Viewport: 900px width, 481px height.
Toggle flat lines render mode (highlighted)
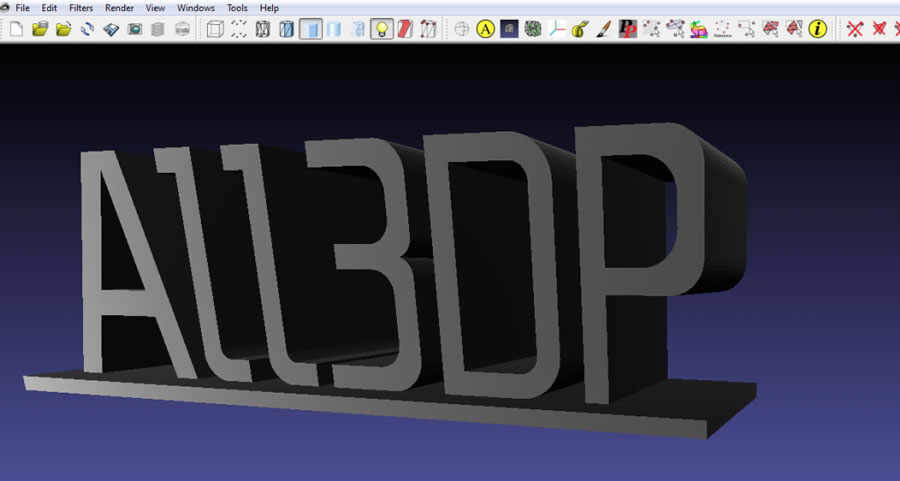tap(311, 29)
